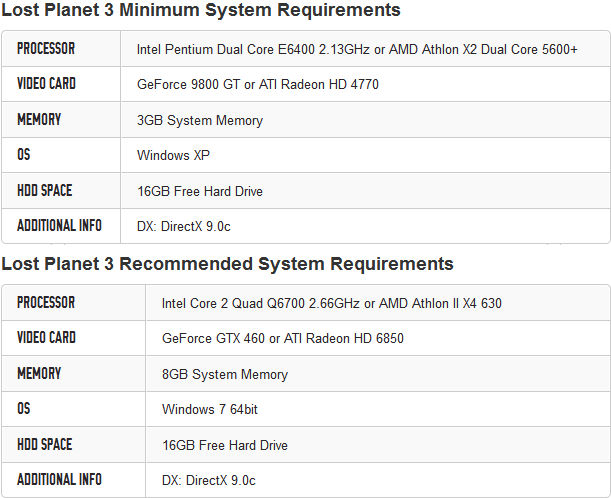Click HDD SPACE label in the Recommended table
Image resolution: width=611 pixels, height=498 pixels.
(45, 445)
